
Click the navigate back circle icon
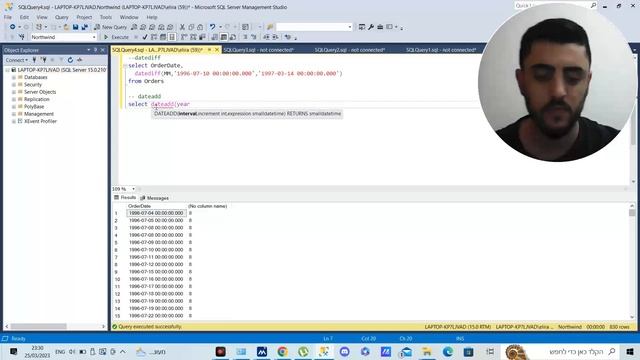[13, 27]
